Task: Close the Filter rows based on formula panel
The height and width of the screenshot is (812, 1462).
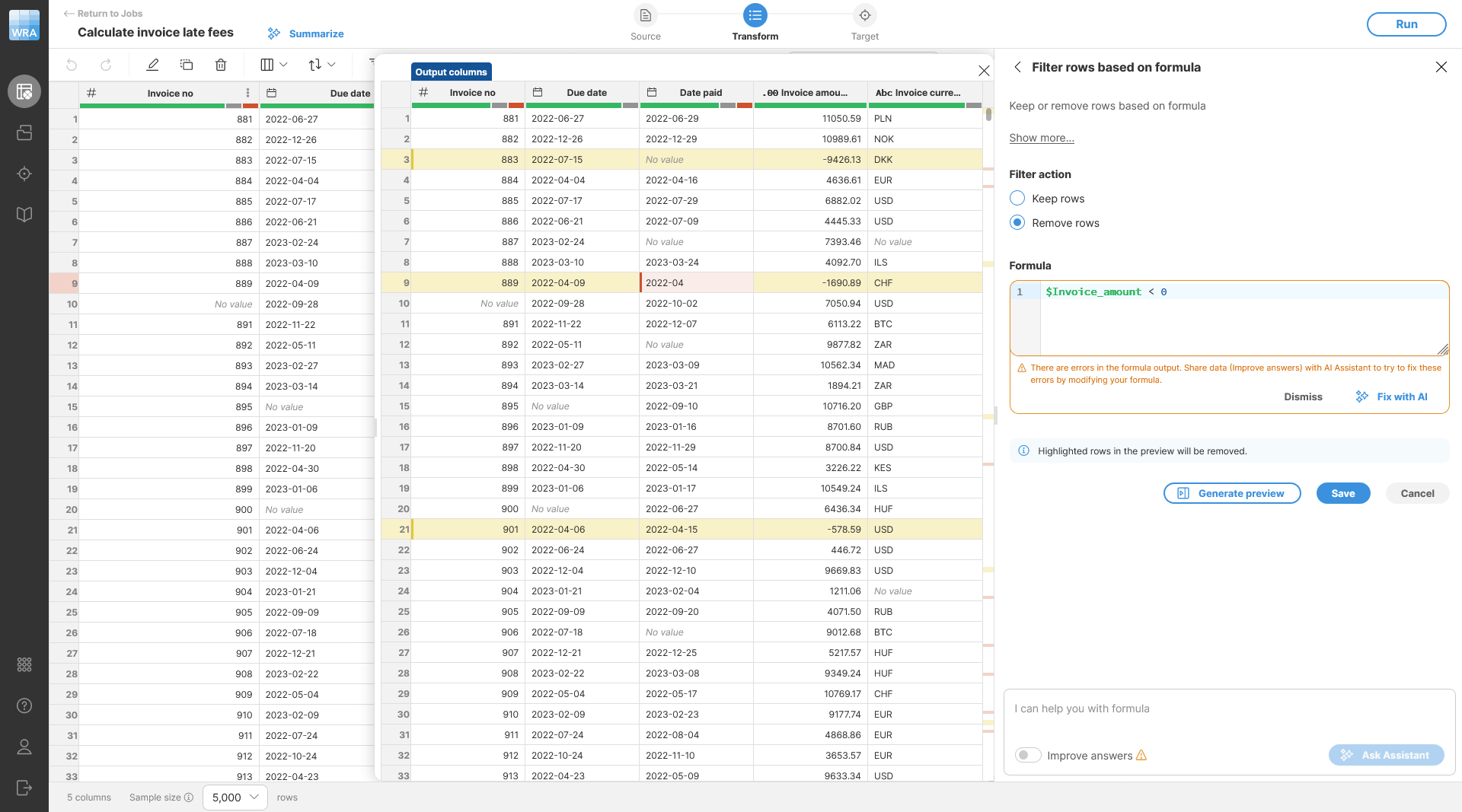Action: [x=1441, y=67]
